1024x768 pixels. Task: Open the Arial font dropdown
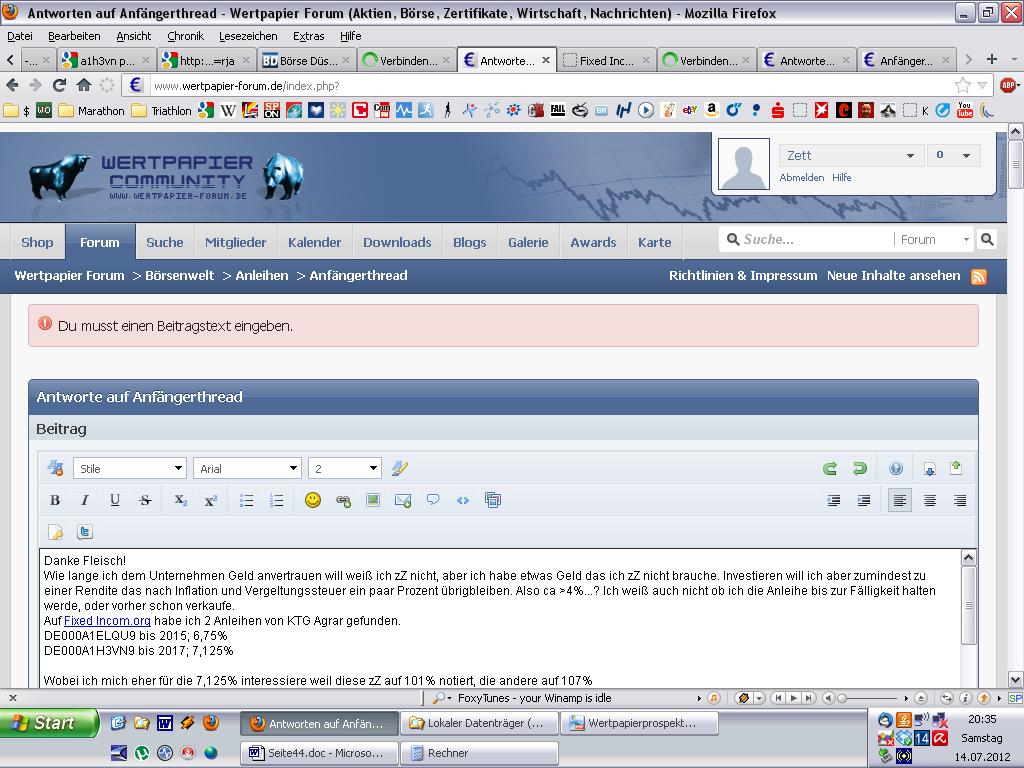pos(247,468)
